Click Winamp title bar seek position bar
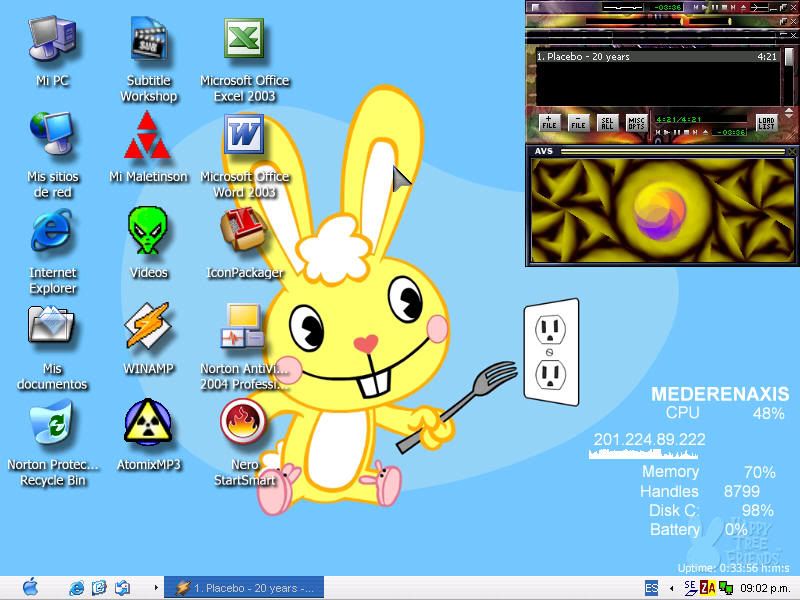Image resolution: width=800 pixels, height=600 pixels. 759,8
